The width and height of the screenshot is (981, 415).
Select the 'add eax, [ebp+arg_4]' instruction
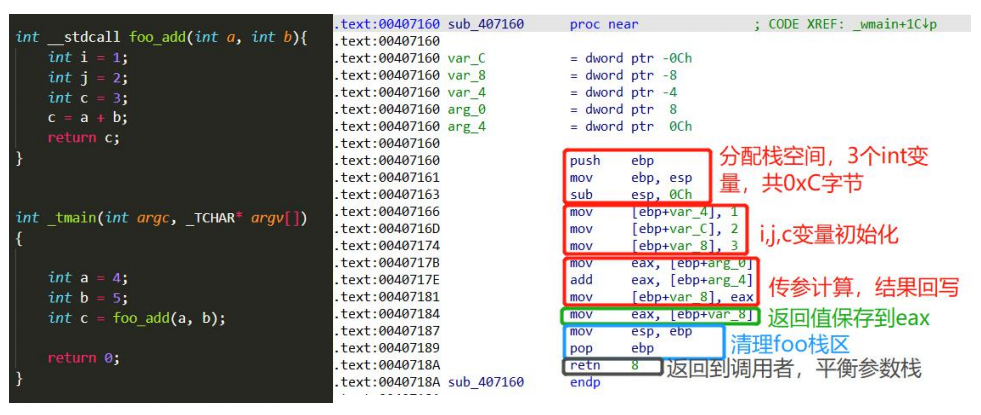(651, 280)
